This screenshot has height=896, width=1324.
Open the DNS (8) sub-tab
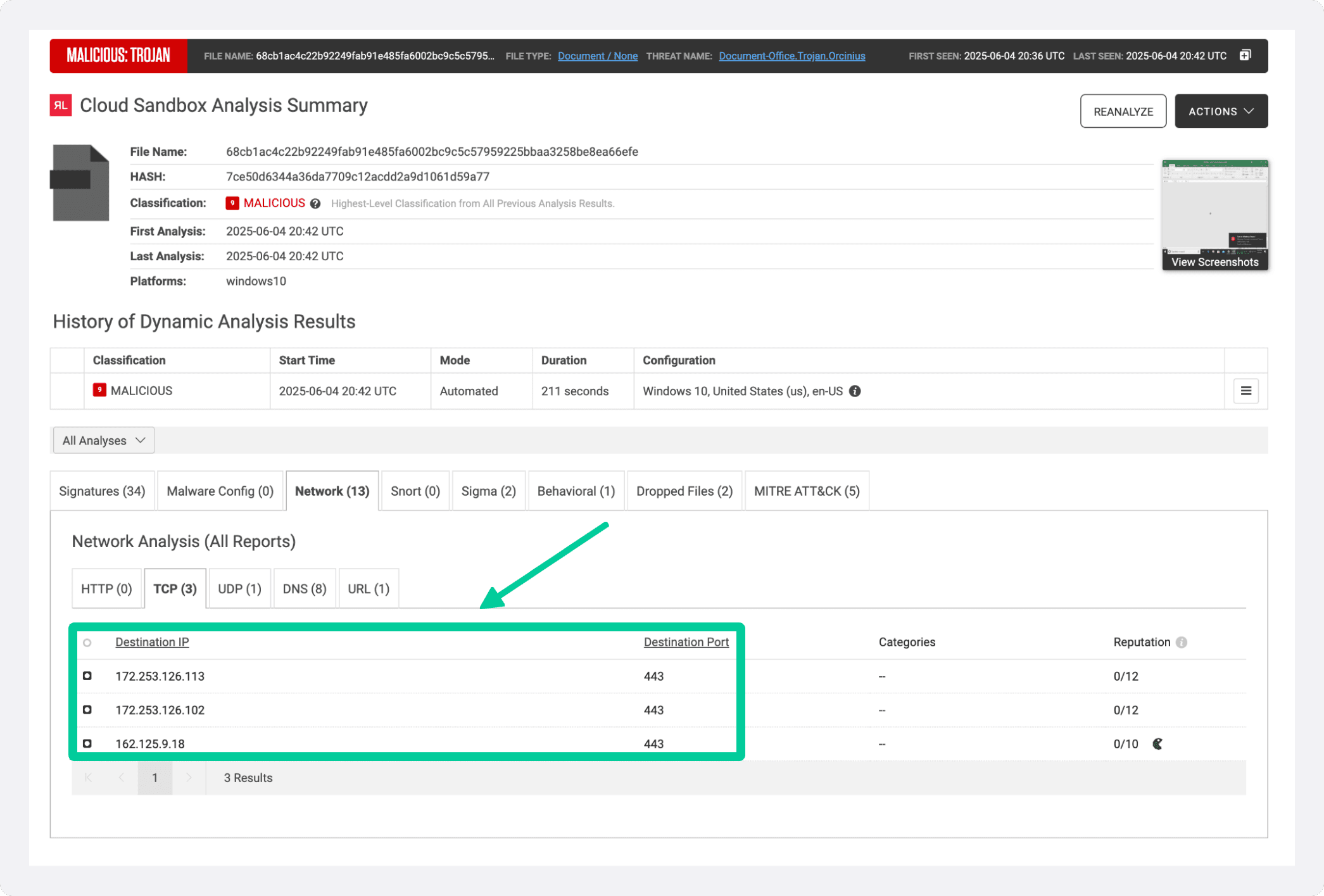[x=304, y=588]
